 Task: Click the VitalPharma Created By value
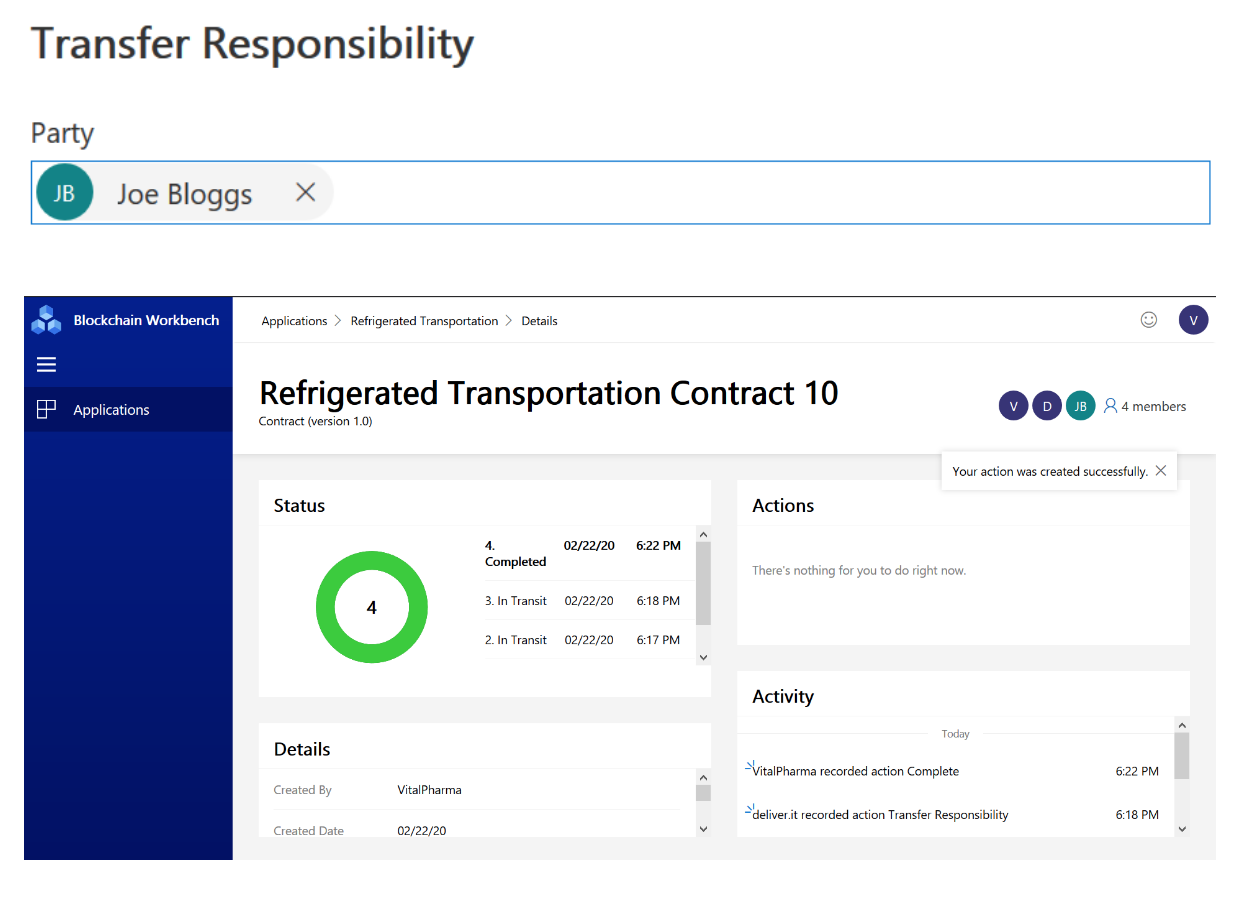pos(430,790)
